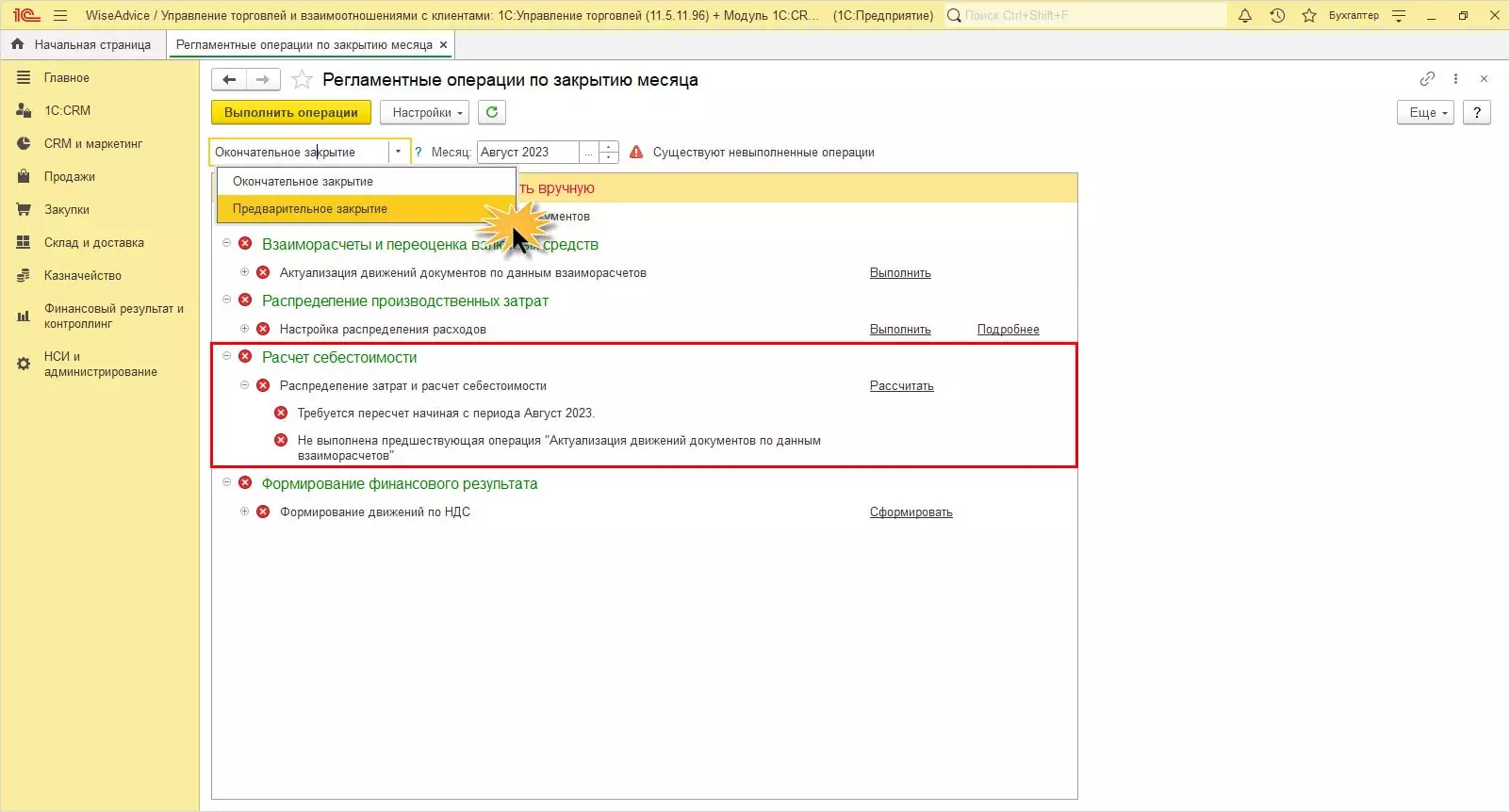
Task: Collapse Распределение затрат и расчет себестоимости row
Action: 244,385
